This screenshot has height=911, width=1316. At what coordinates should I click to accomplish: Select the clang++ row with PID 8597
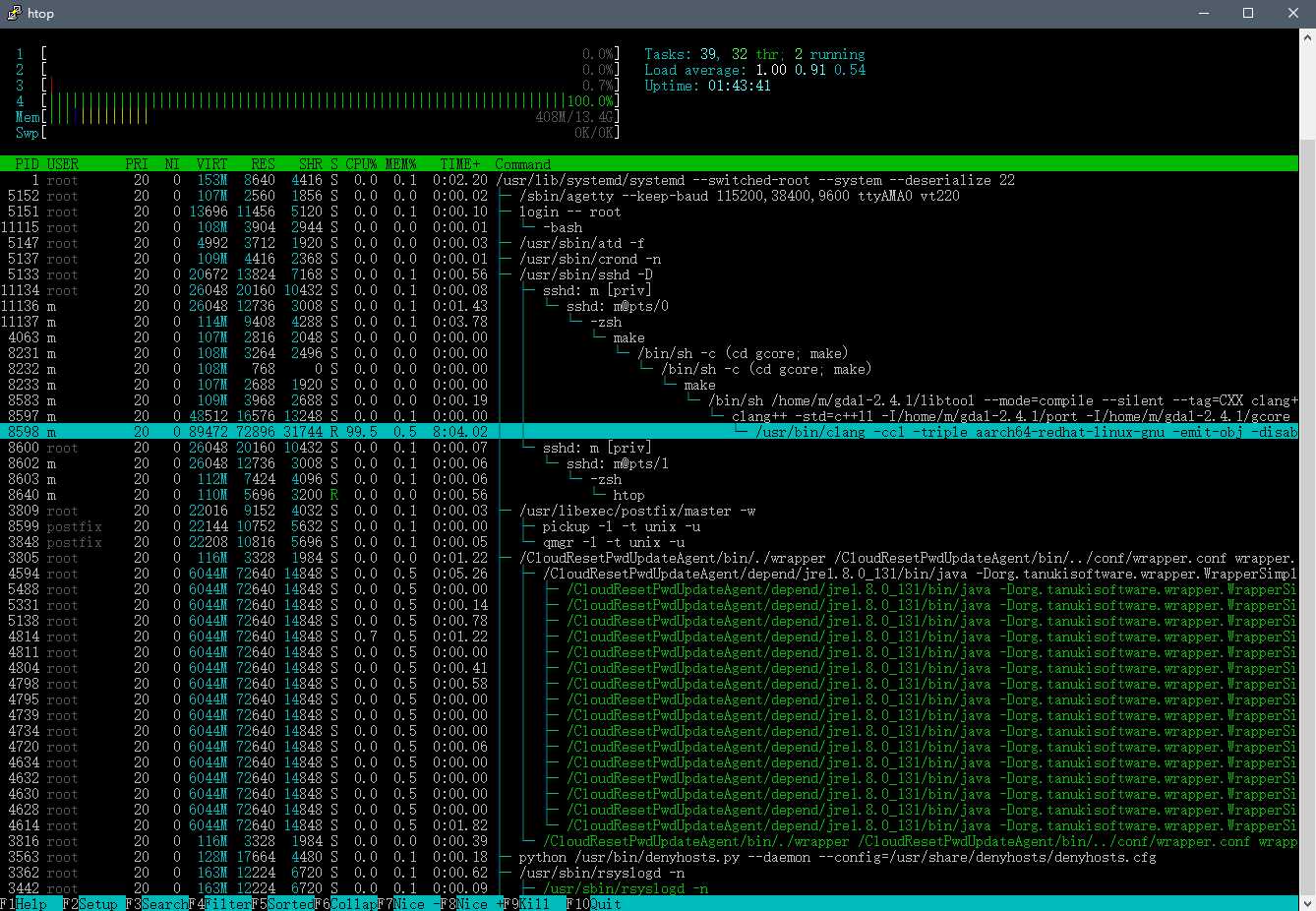[x=649, y=416]
